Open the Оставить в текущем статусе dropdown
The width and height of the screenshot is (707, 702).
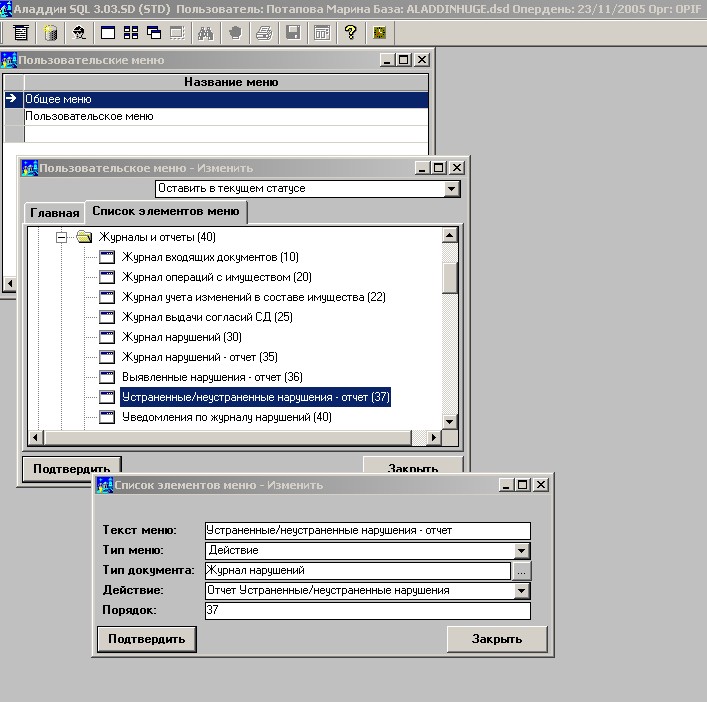click(x=451, y=189)
